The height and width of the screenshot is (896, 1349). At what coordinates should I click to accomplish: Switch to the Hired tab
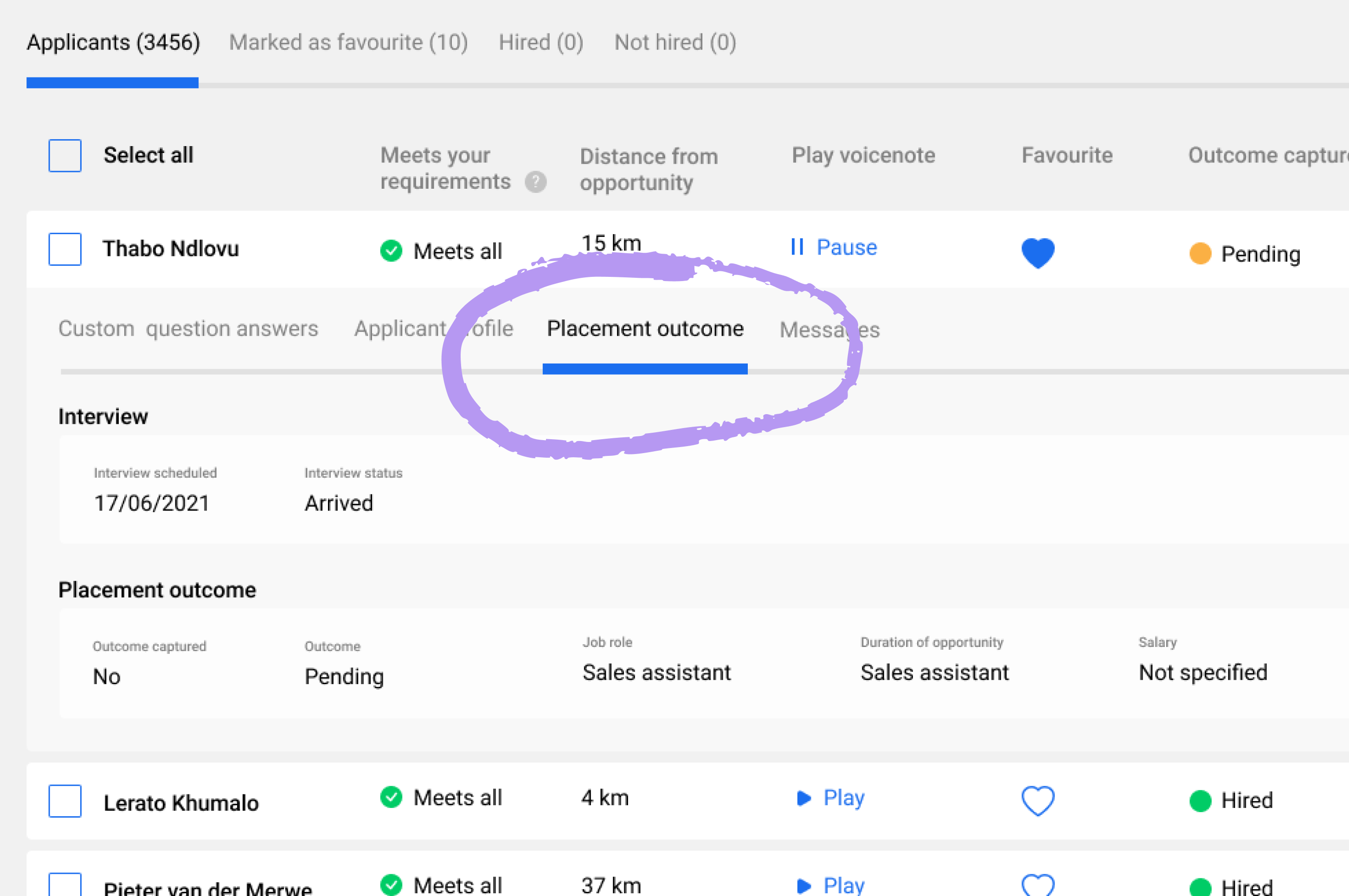pyautogui.click(x=541, y=42)
